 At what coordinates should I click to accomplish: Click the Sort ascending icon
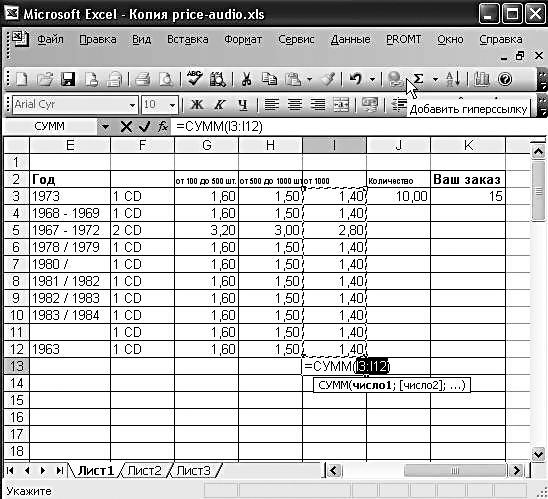tap(453, 79)
